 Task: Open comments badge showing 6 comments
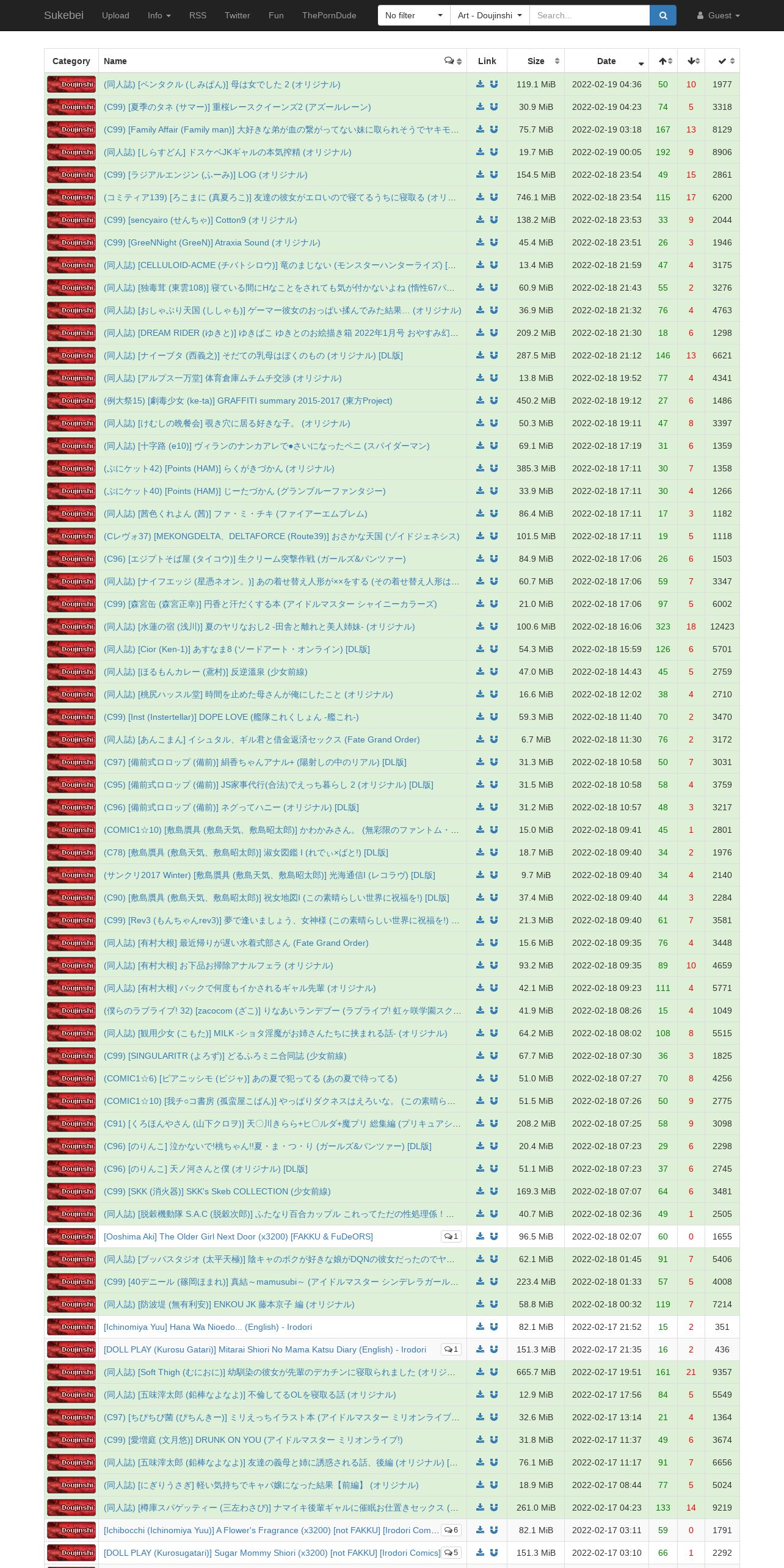pos(451,1530)
